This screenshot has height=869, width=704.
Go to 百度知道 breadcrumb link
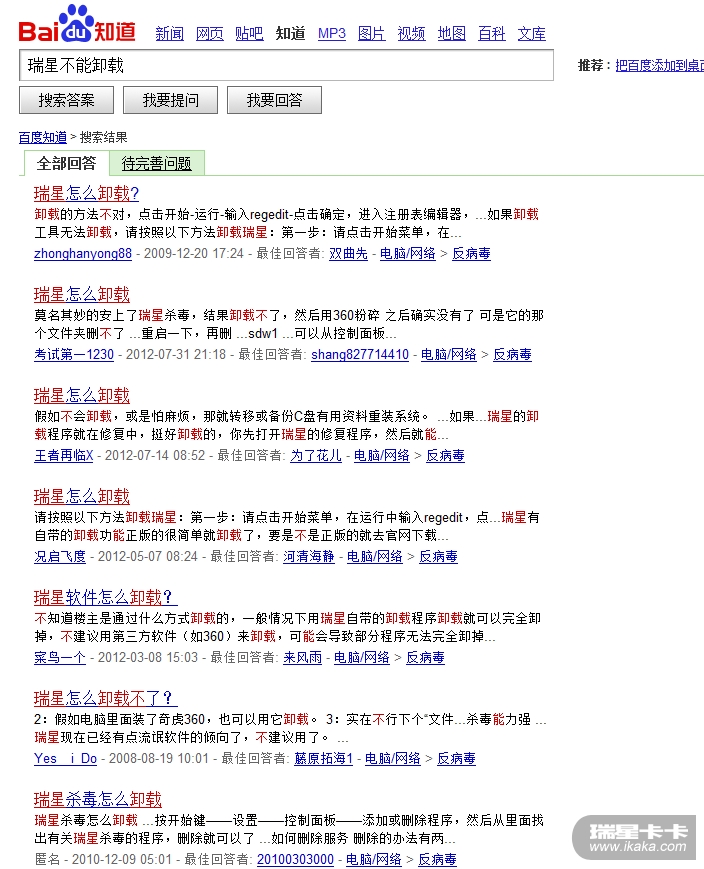(43, 137)
